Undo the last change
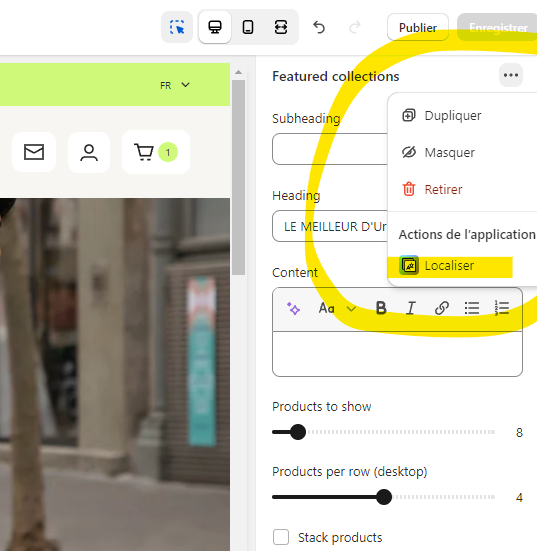This screenshot has width=537, height=551. tap(319, 27)
